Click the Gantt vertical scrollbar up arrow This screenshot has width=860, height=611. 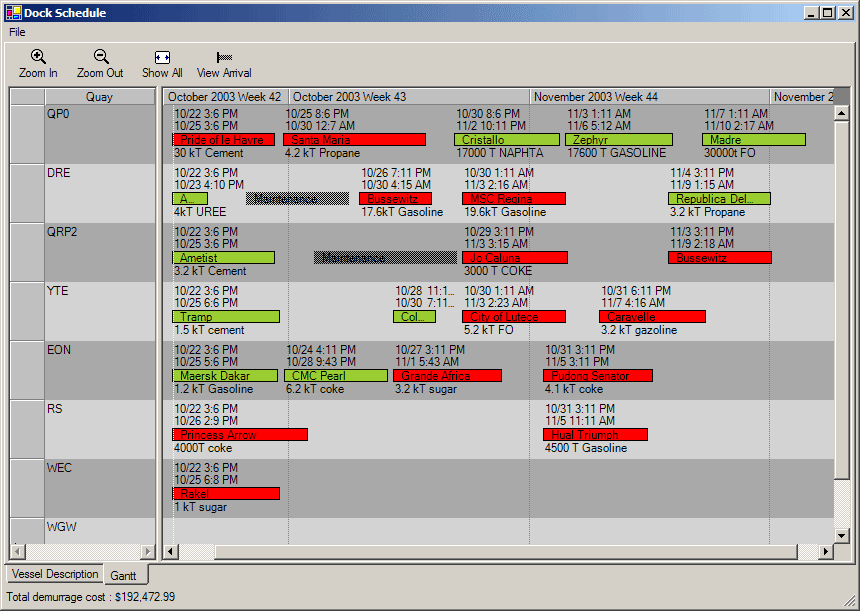[842, 114]
